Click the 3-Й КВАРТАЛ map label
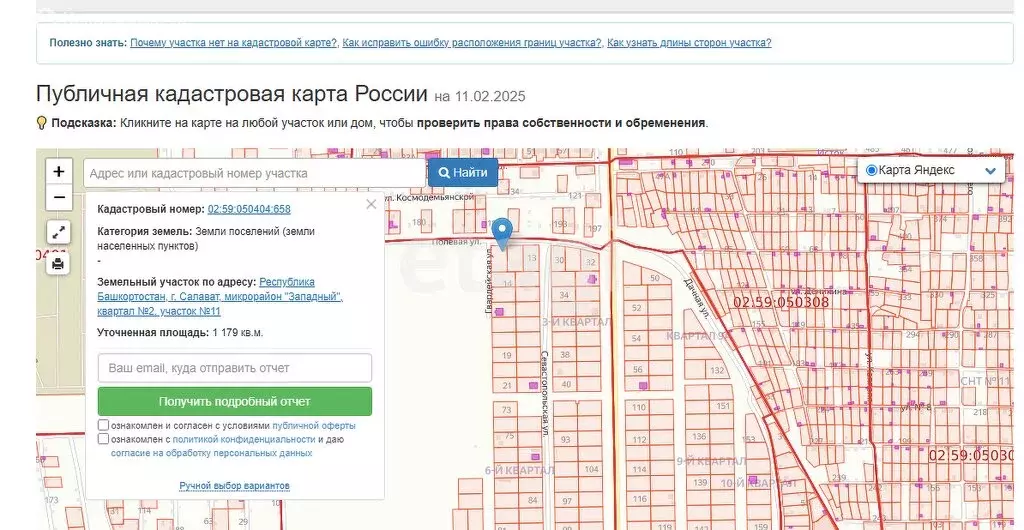This screenshot has height=530, width=1024. [576, 322]
